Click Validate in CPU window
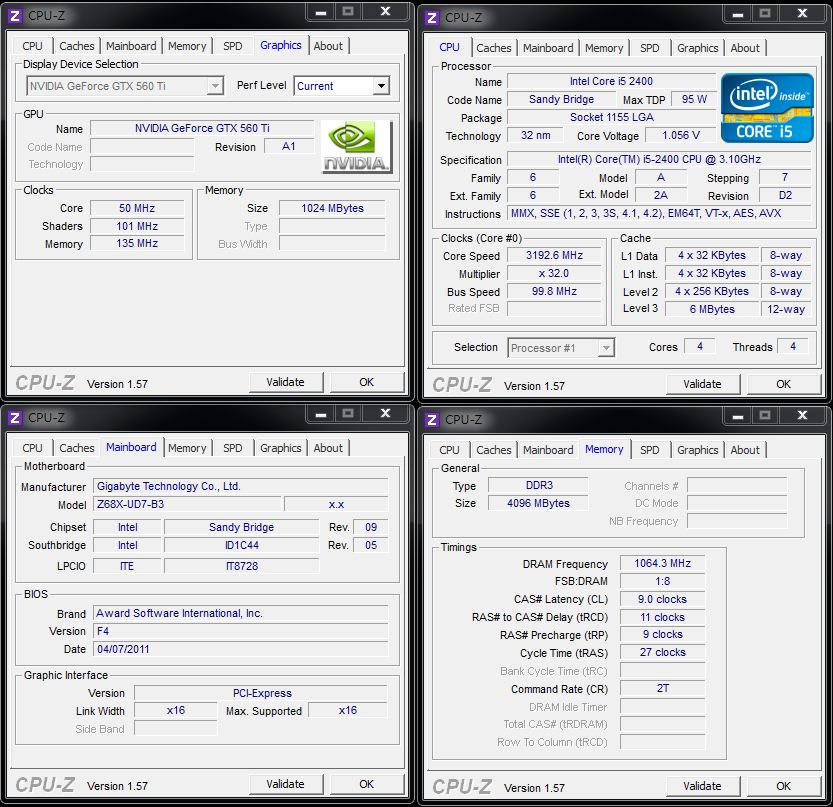This screenshot has width=833, height=807. pos(702,384)
